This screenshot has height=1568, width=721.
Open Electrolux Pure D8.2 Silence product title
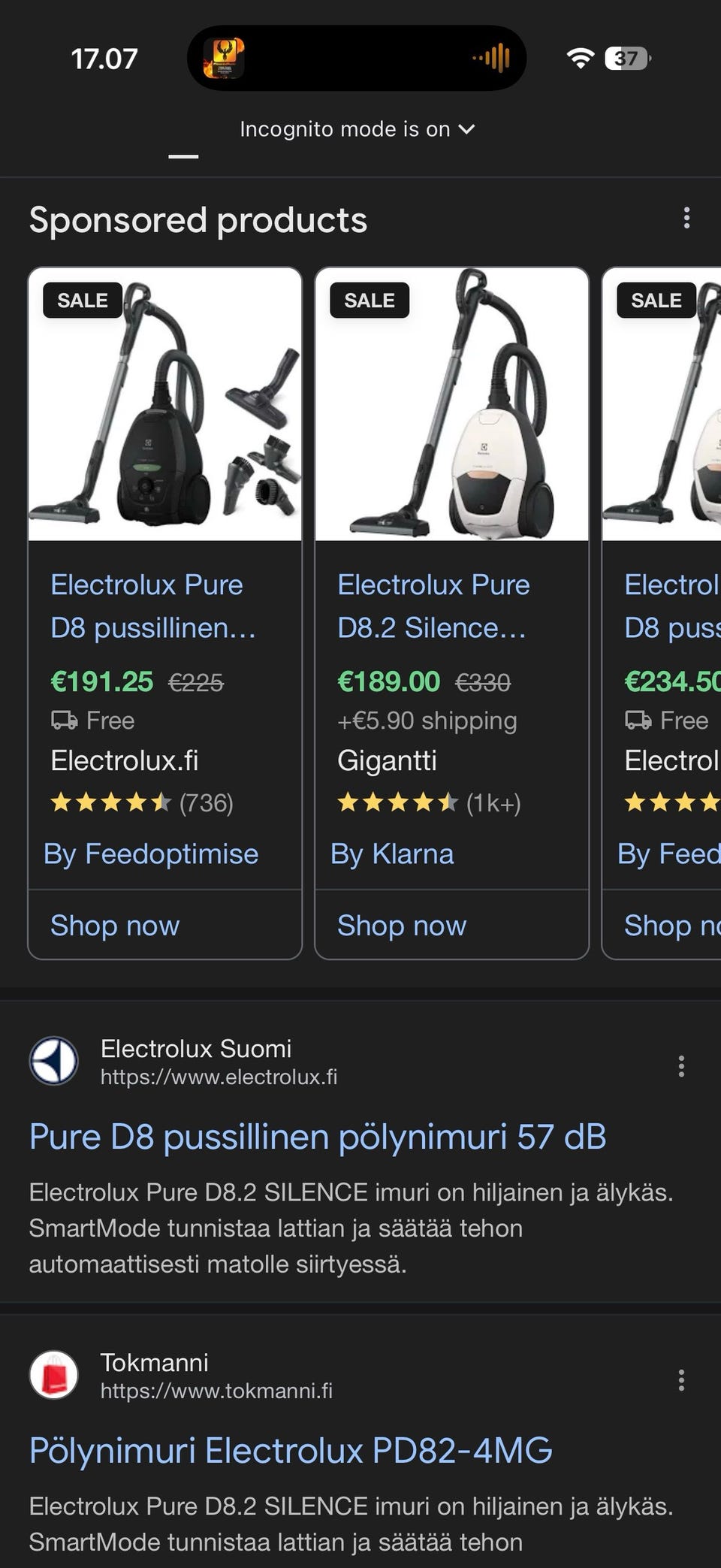[433, 606]
